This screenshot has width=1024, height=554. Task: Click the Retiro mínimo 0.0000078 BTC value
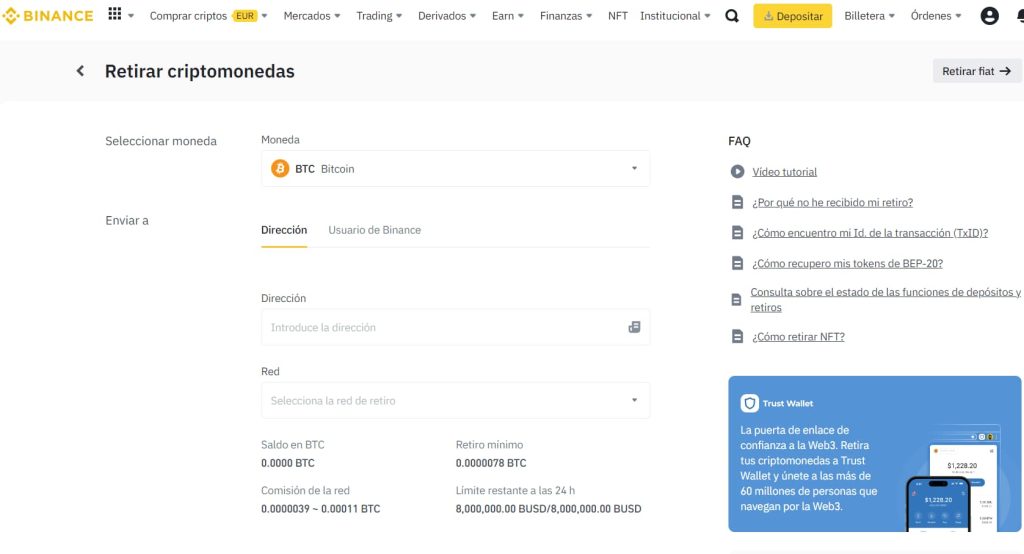(491, 463)
